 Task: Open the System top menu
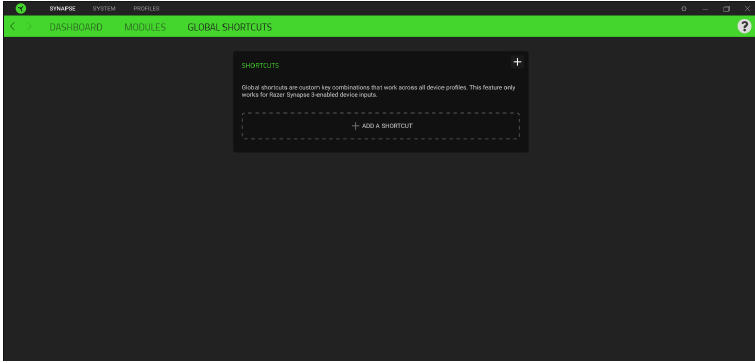(104, 9)
